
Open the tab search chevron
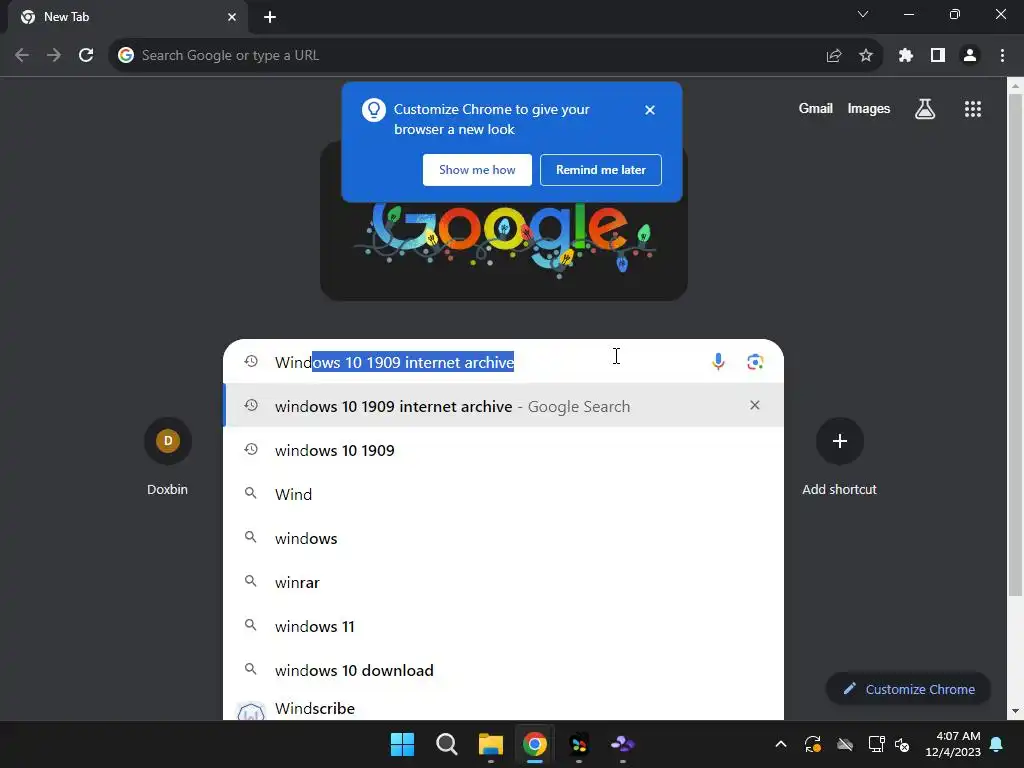[x=863, y=14]
